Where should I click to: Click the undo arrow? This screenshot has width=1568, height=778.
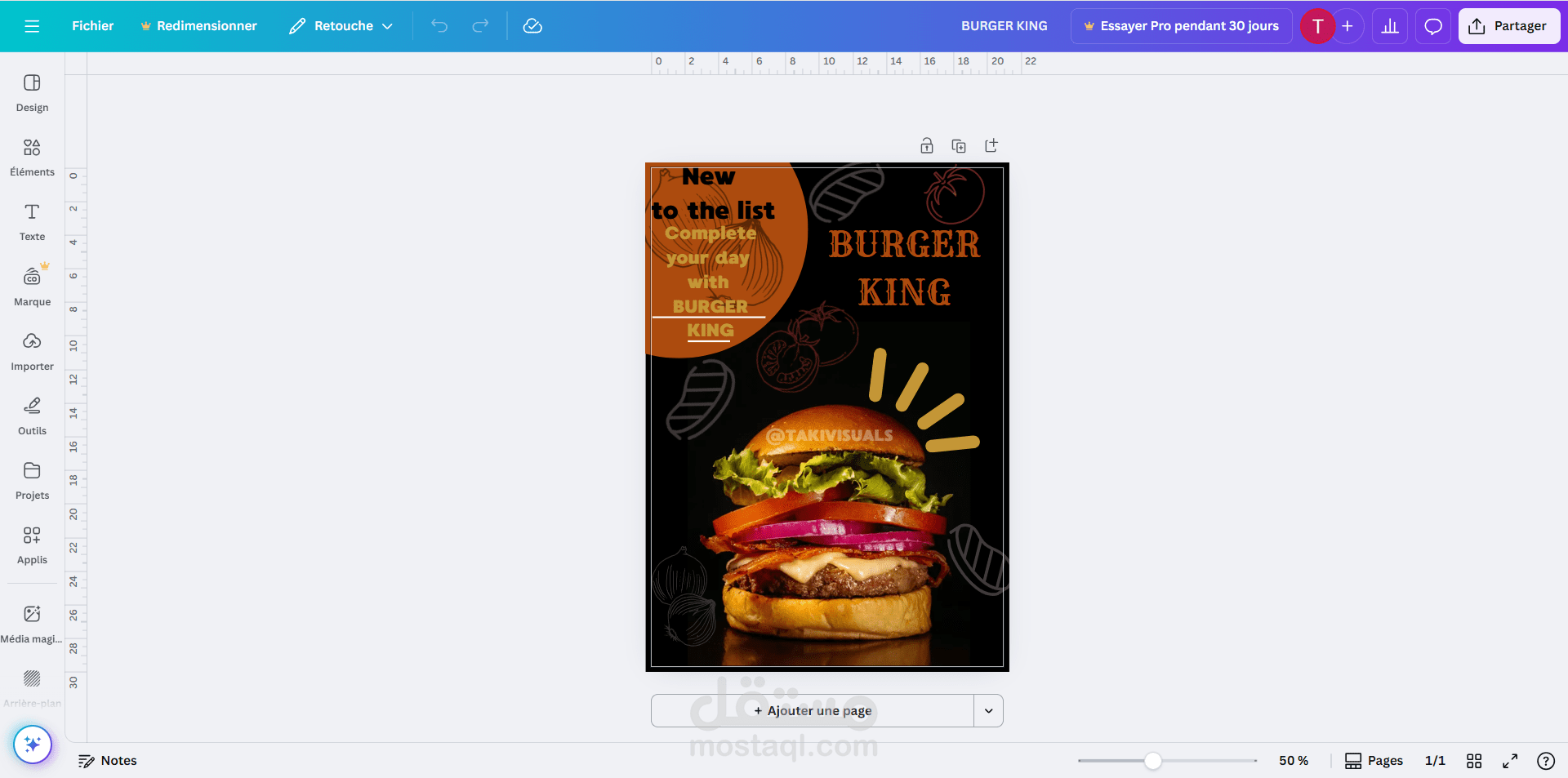439,26
